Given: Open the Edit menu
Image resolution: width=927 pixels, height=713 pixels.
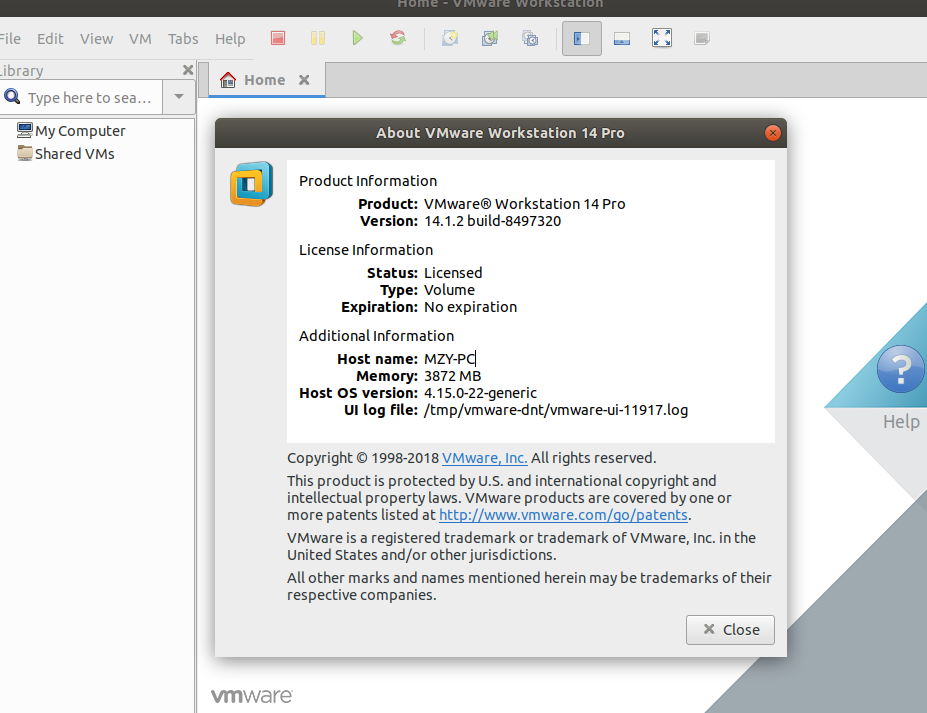Looking at the screenshot, I should (50, 39).
